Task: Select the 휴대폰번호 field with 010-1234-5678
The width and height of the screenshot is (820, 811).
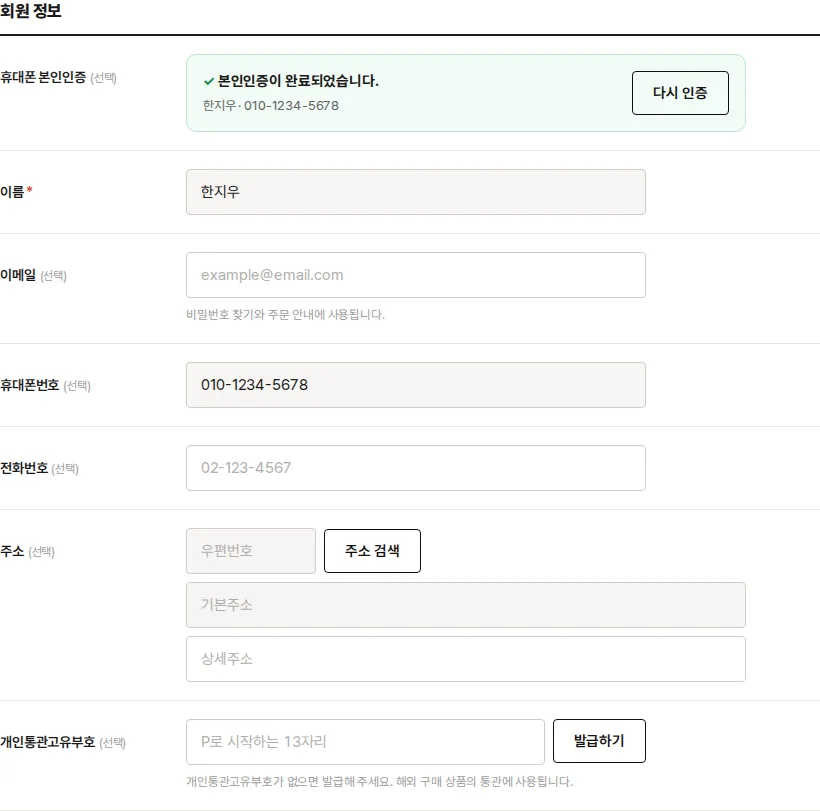Action: coord(416,385)
